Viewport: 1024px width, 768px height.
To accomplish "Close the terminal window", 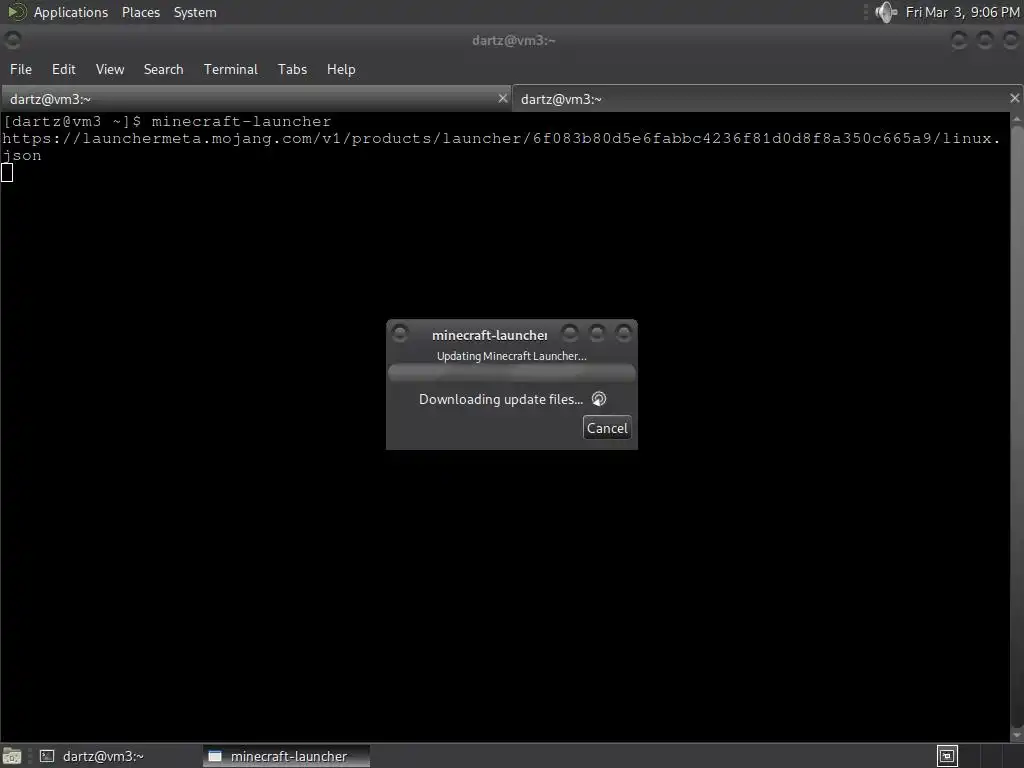I will click(x=1010, y=40).
